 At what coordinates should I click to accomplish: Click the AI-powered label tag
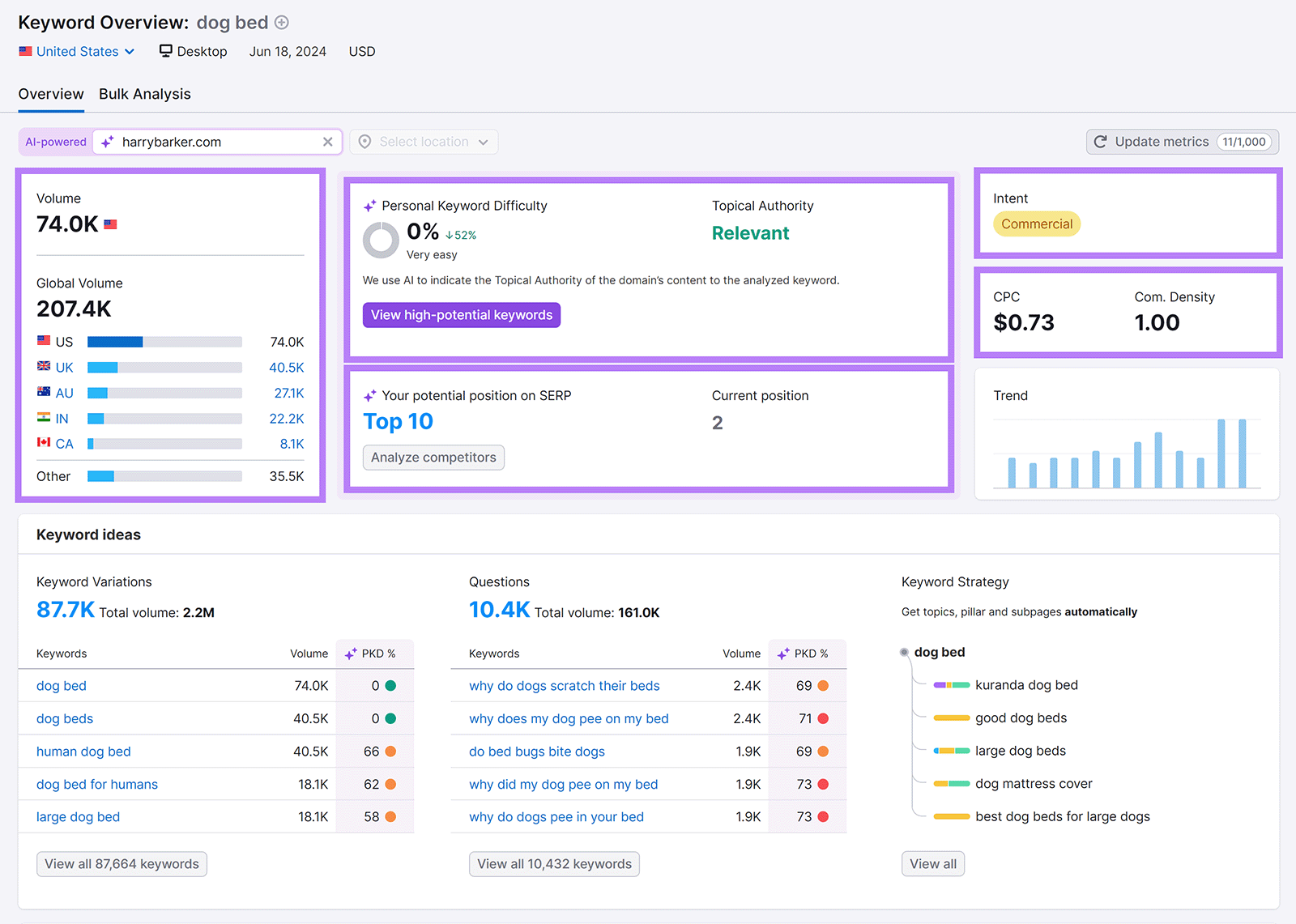pos(56,142)
